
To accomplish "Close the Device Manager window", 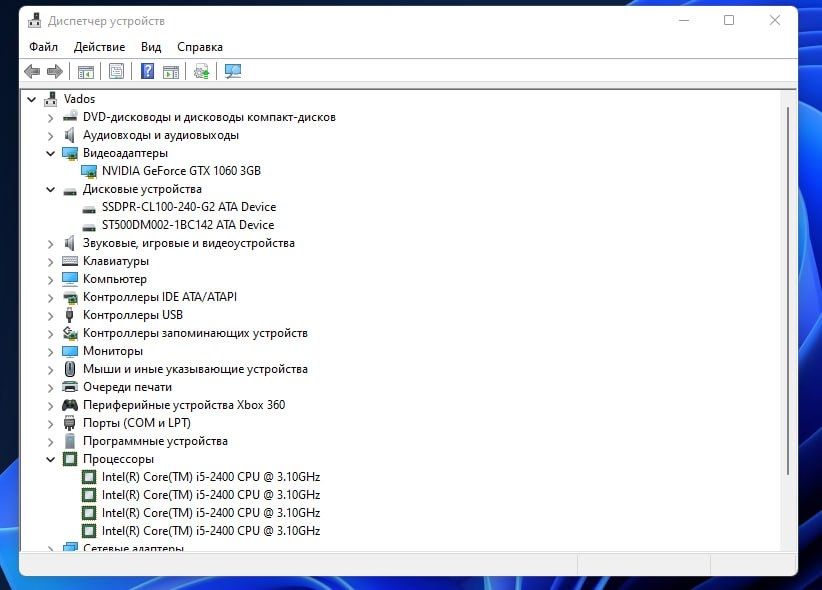I will click(775, 20).
